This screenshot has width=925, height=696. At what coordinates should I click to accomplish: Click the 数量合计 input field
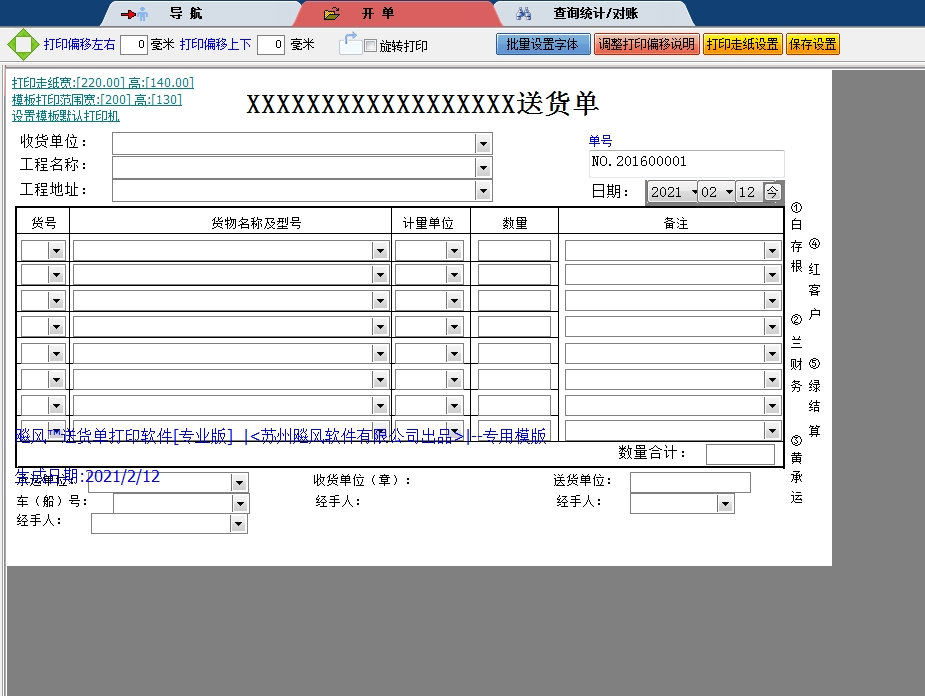pyautogui.click(x=740, y=455)
